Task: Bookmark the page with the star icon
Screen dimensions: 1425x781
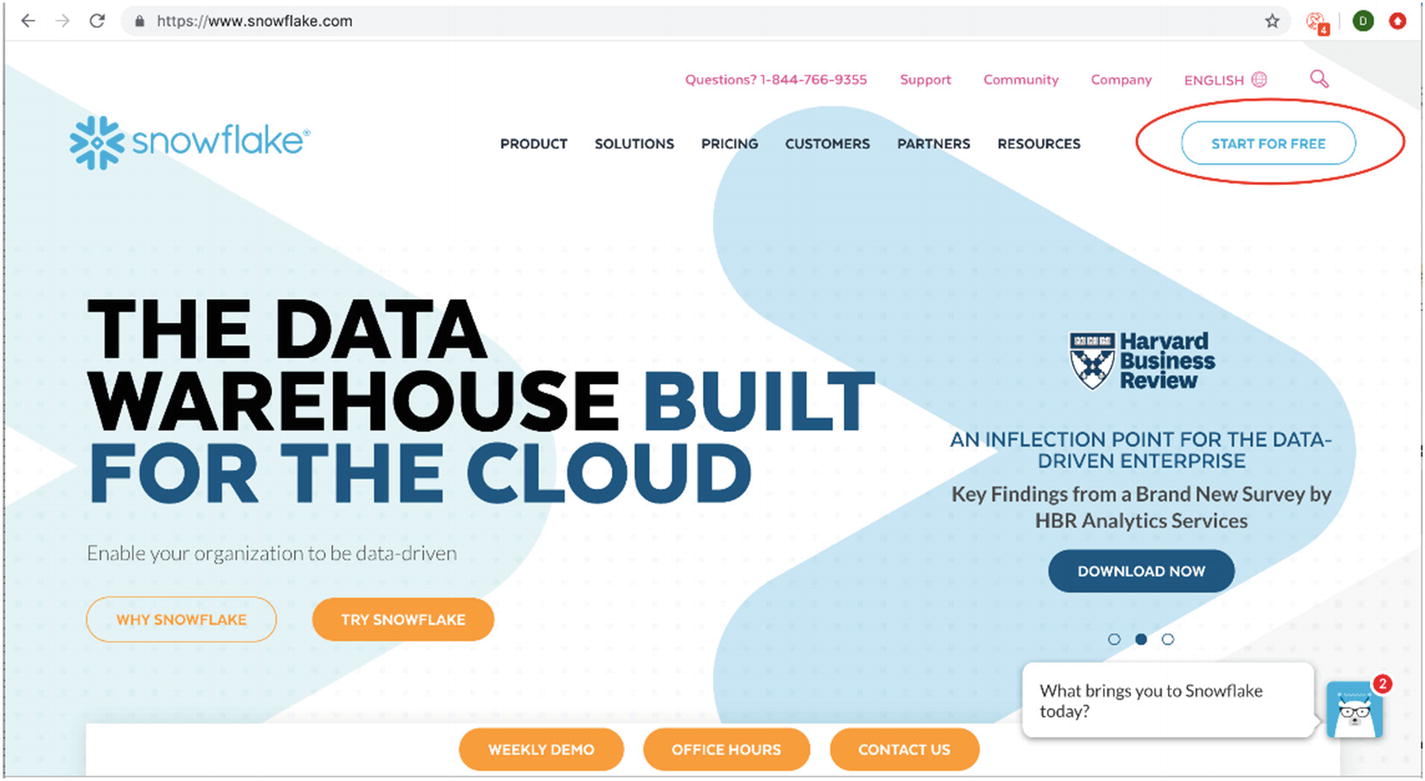Action: (1272, 21)
